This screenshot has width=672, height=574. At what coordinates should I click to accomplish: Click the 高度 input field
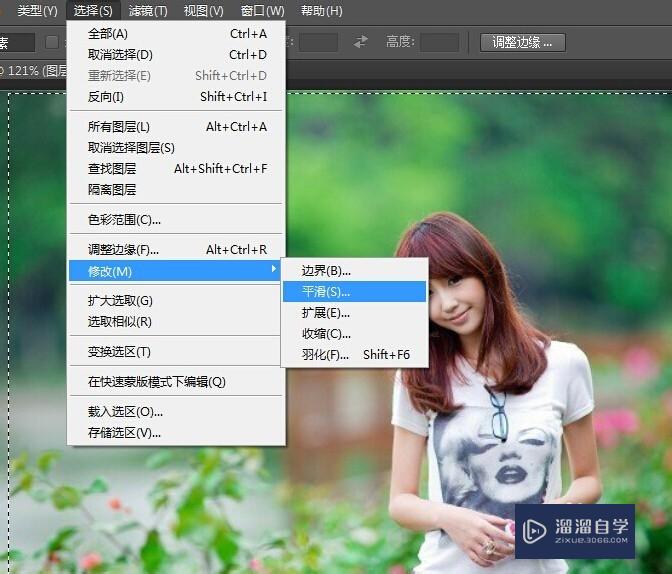(x=440, y=42)
